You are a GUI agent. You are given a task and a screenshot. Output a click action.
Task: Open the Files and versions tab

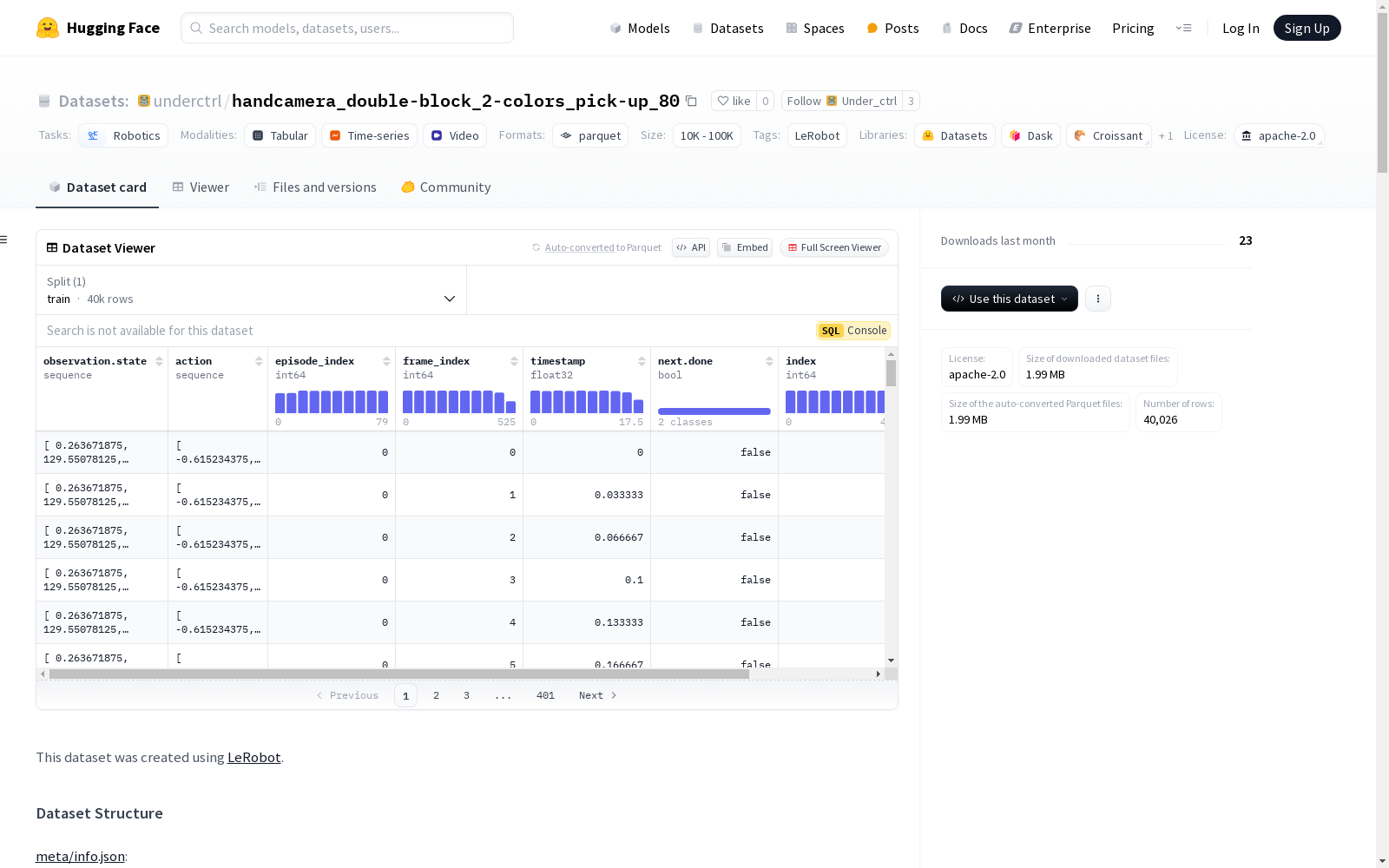(x=315, y=187)
